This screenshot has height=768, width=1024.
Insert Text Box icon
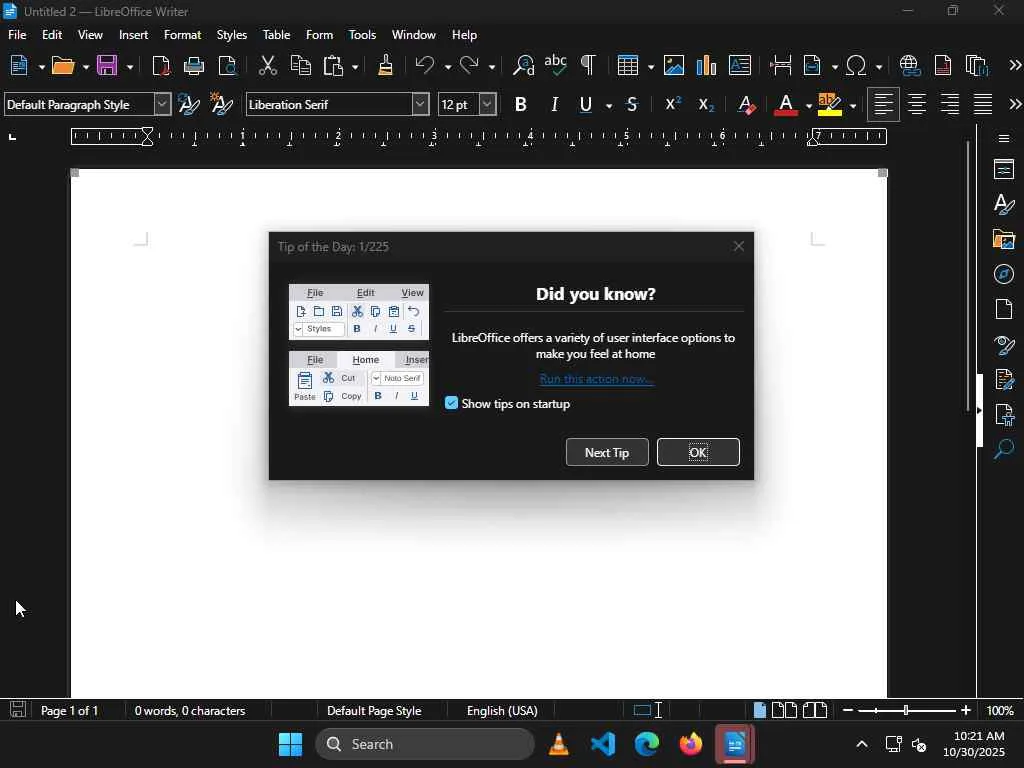click(739, 66)
